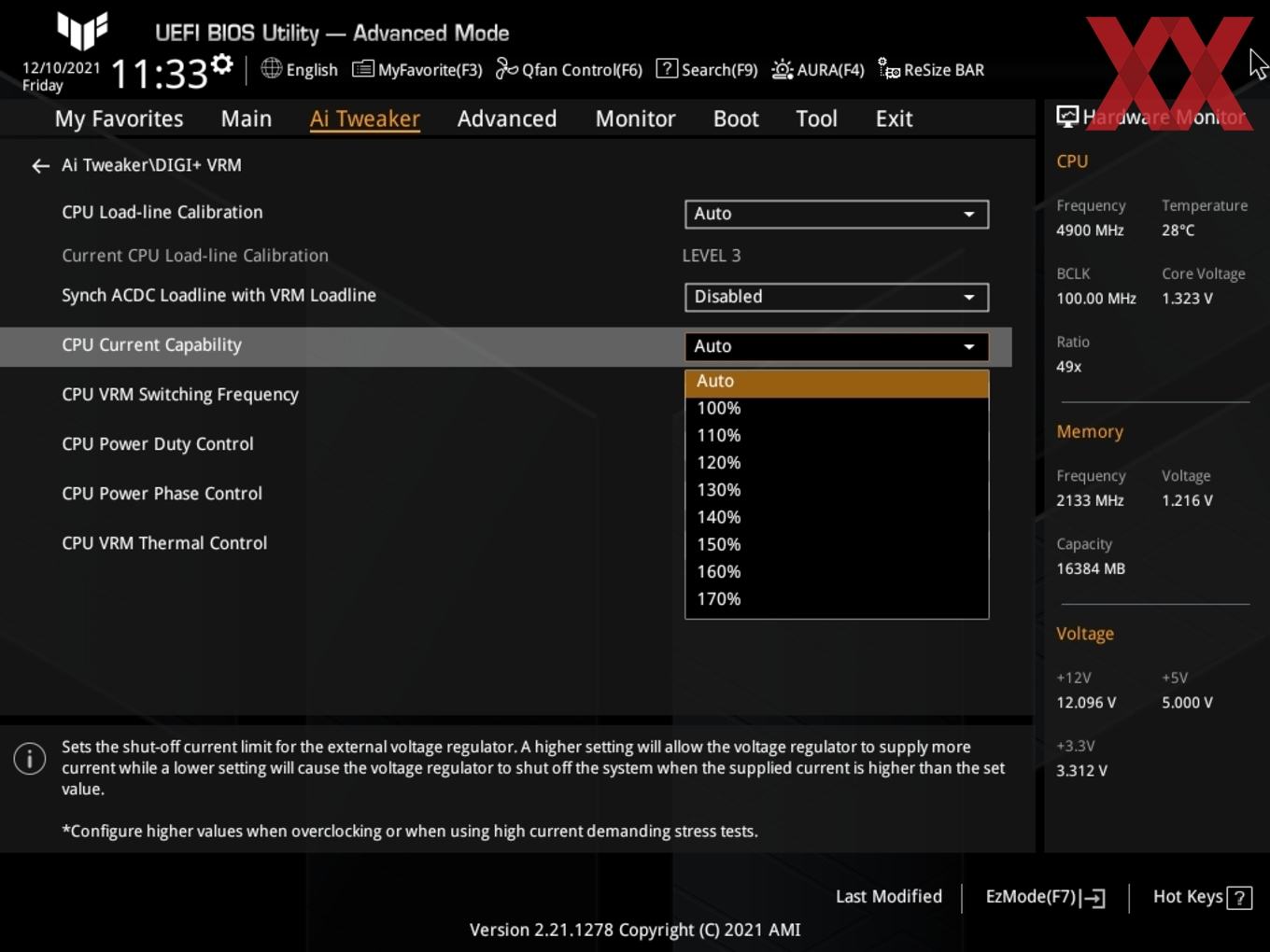Click the Hardware Monitor screen icon

coord(1067,117)
